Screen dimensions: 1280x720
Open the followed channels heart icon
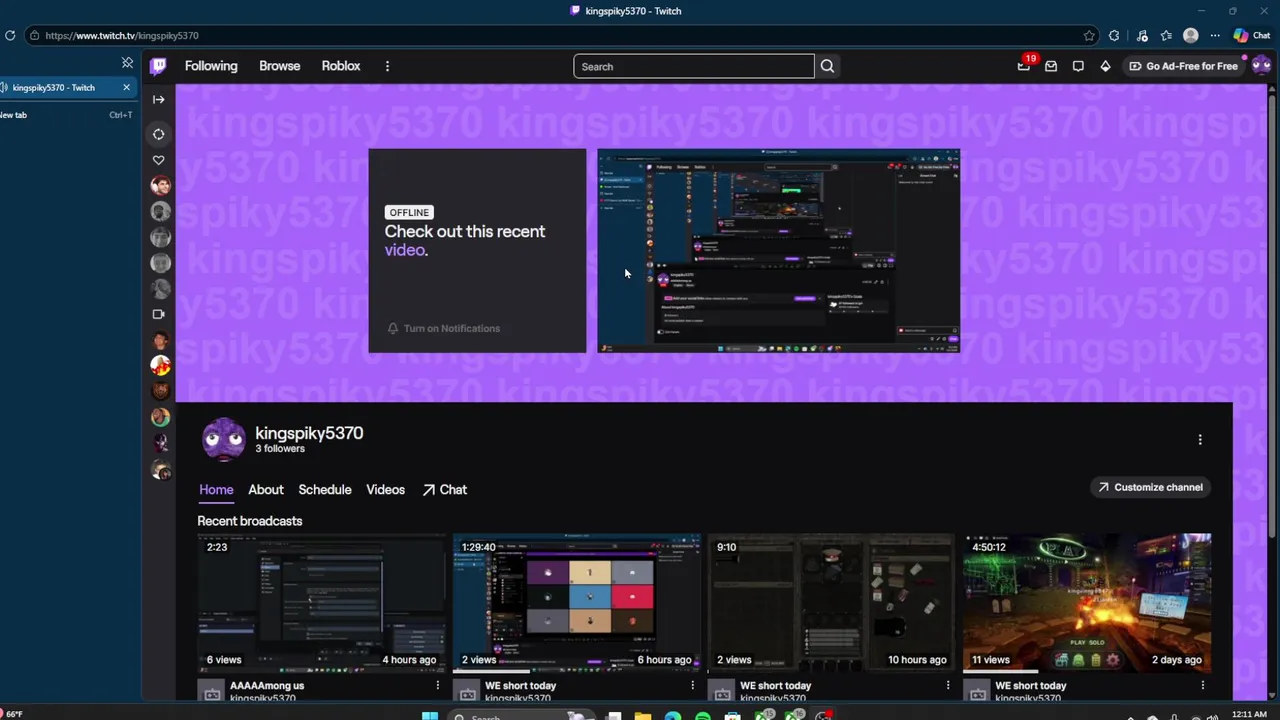pyautogui.click(x=158, y=160)
